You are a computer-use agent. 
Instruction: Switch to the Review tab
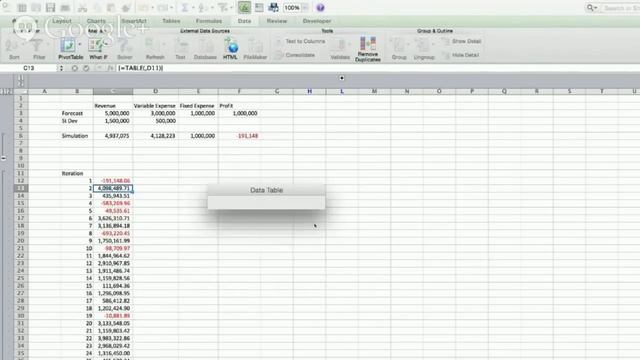click(277, 21)
